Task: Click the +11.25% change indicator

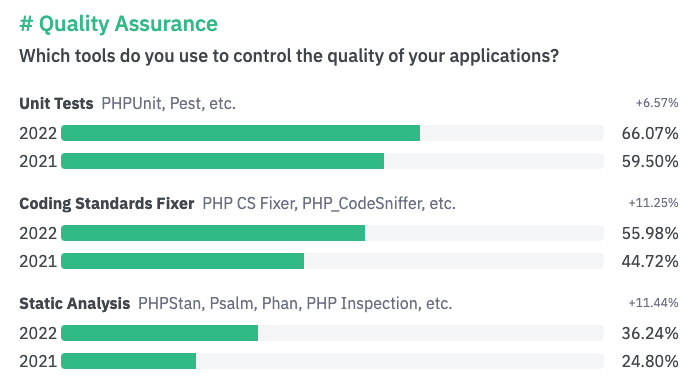Action: [653, 203]
